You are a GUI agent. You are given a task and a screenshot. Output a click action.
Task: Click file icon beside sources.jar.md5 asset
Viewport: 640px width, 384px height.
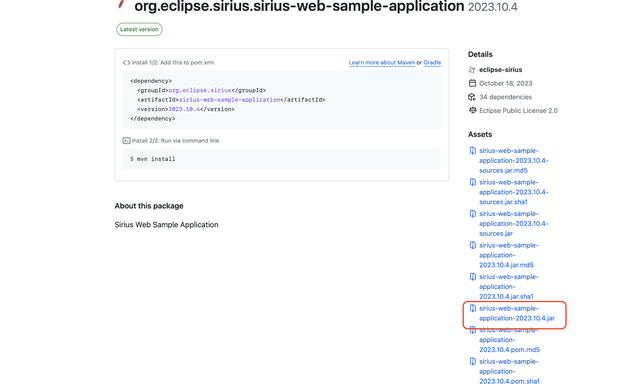[x=472, y=151]
